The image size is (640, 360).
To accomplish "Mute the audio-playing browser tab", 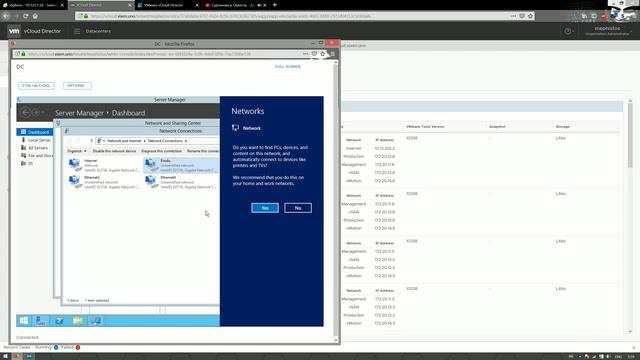I will point(259,5).
